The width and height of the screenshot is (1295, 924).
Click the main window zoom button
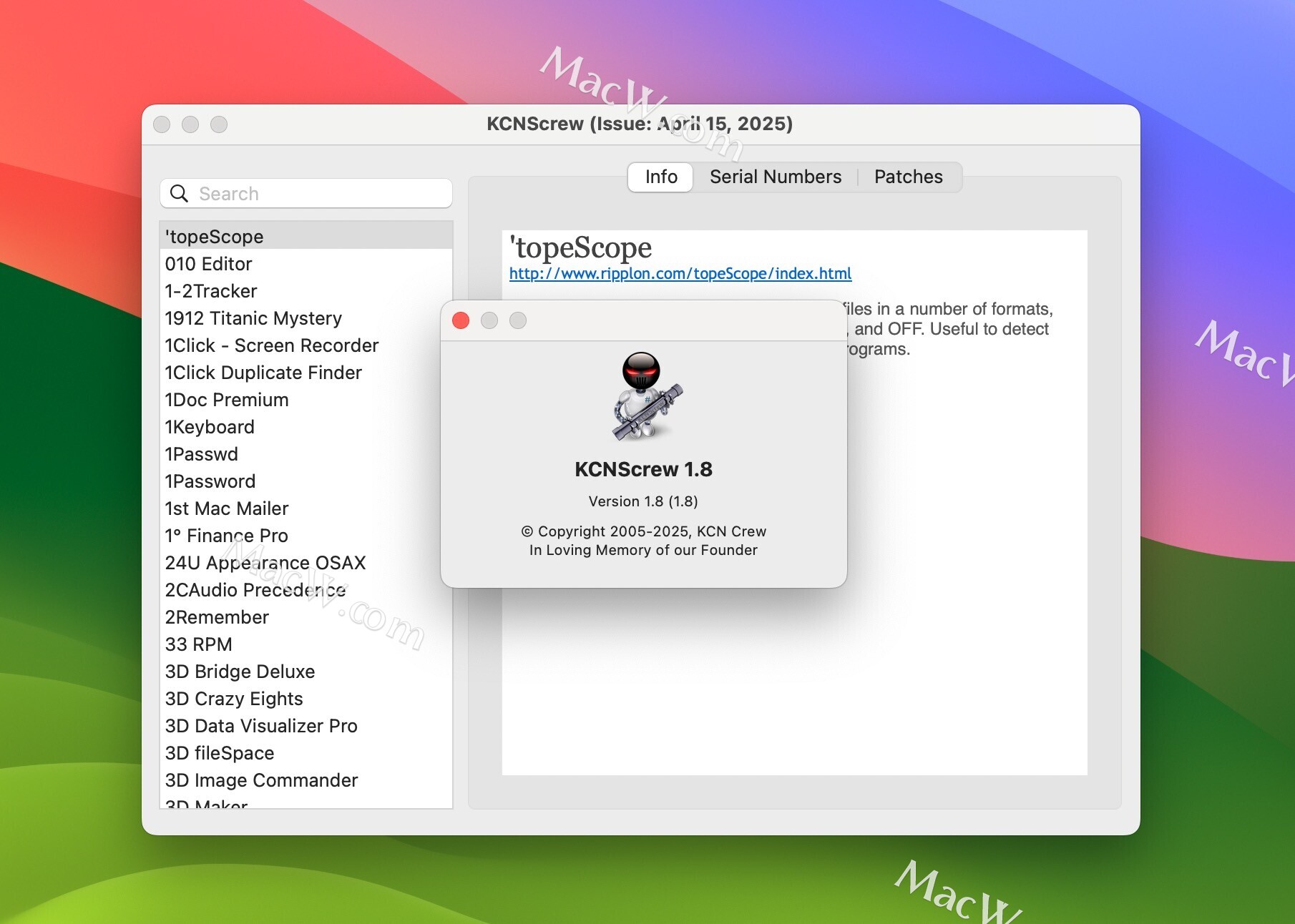(x=219, y=124)
